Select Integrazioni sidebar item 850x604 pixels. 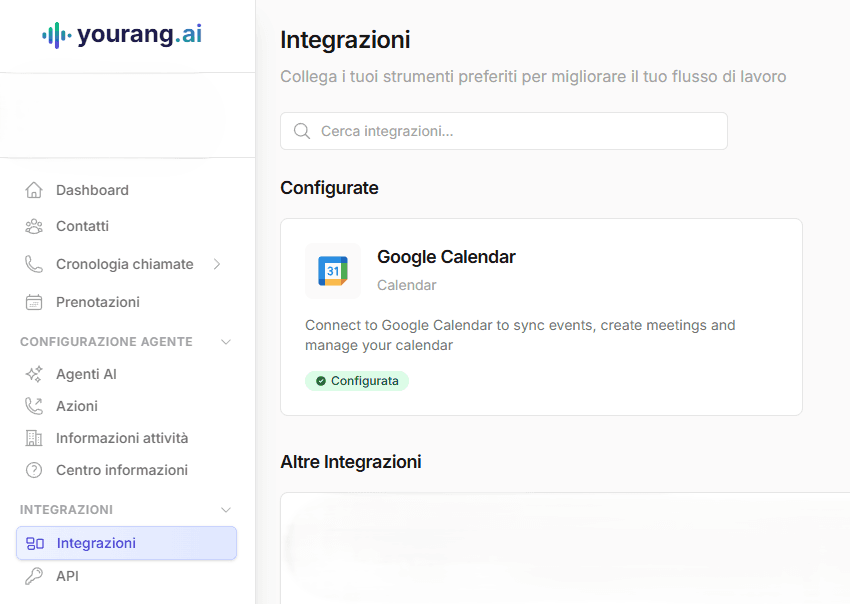click(126, 543)
